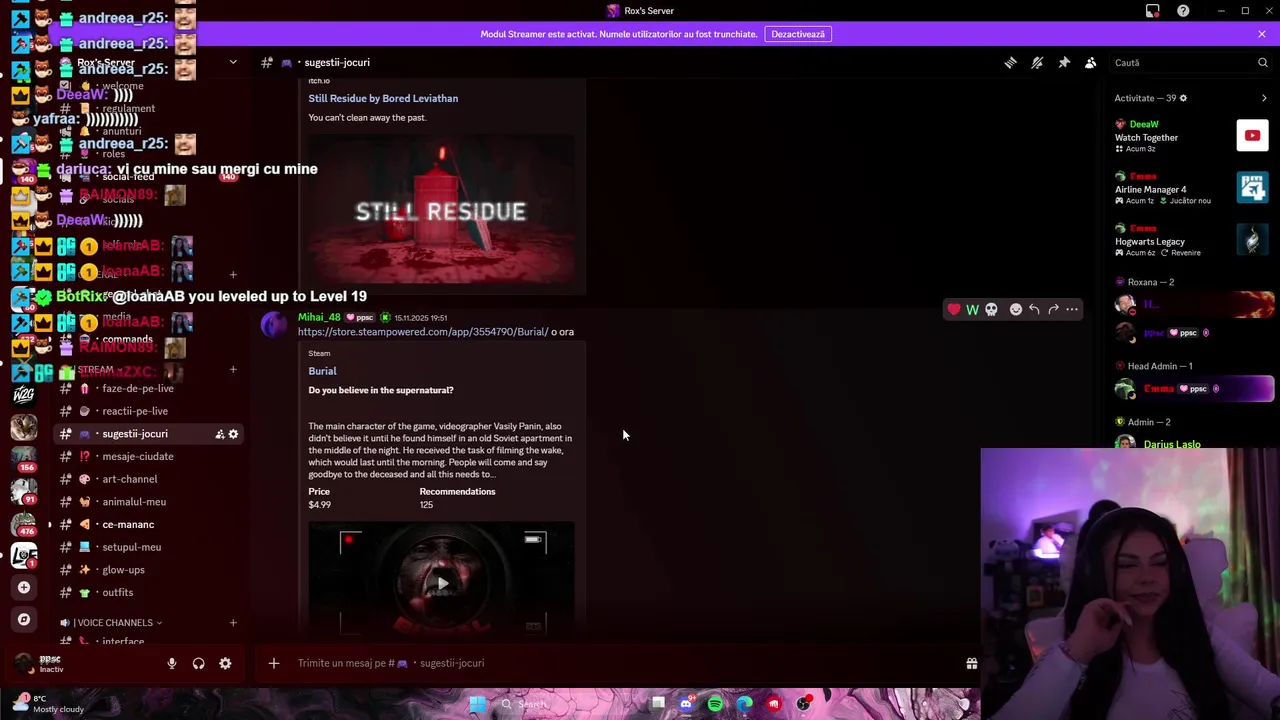Open Mihai_48 user profile name

click(319, 317)
